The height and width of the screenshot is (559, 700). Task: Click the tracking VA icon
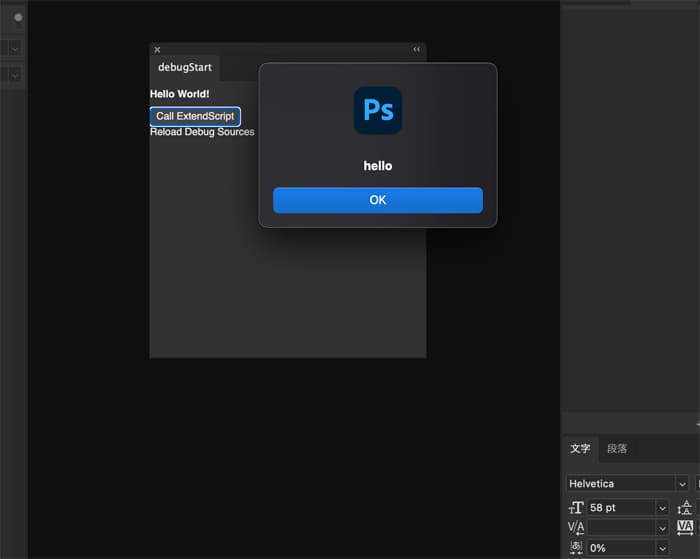click(684, 528)
